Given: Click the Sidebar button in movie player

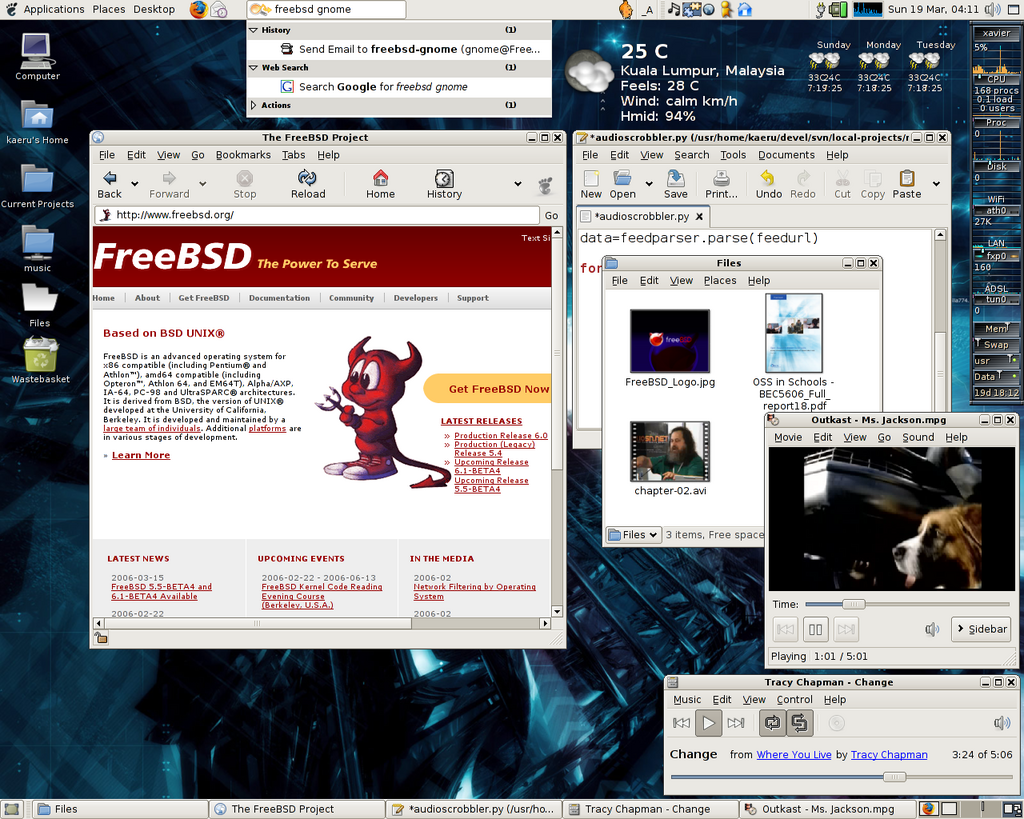Looking at the screenshot, I should pyautogui.click(x=981, y=630).
